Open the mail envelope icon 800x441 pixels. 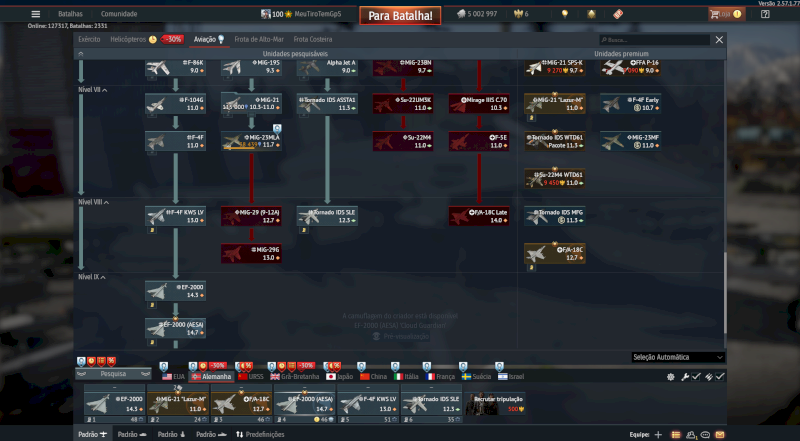click(719, 435)
